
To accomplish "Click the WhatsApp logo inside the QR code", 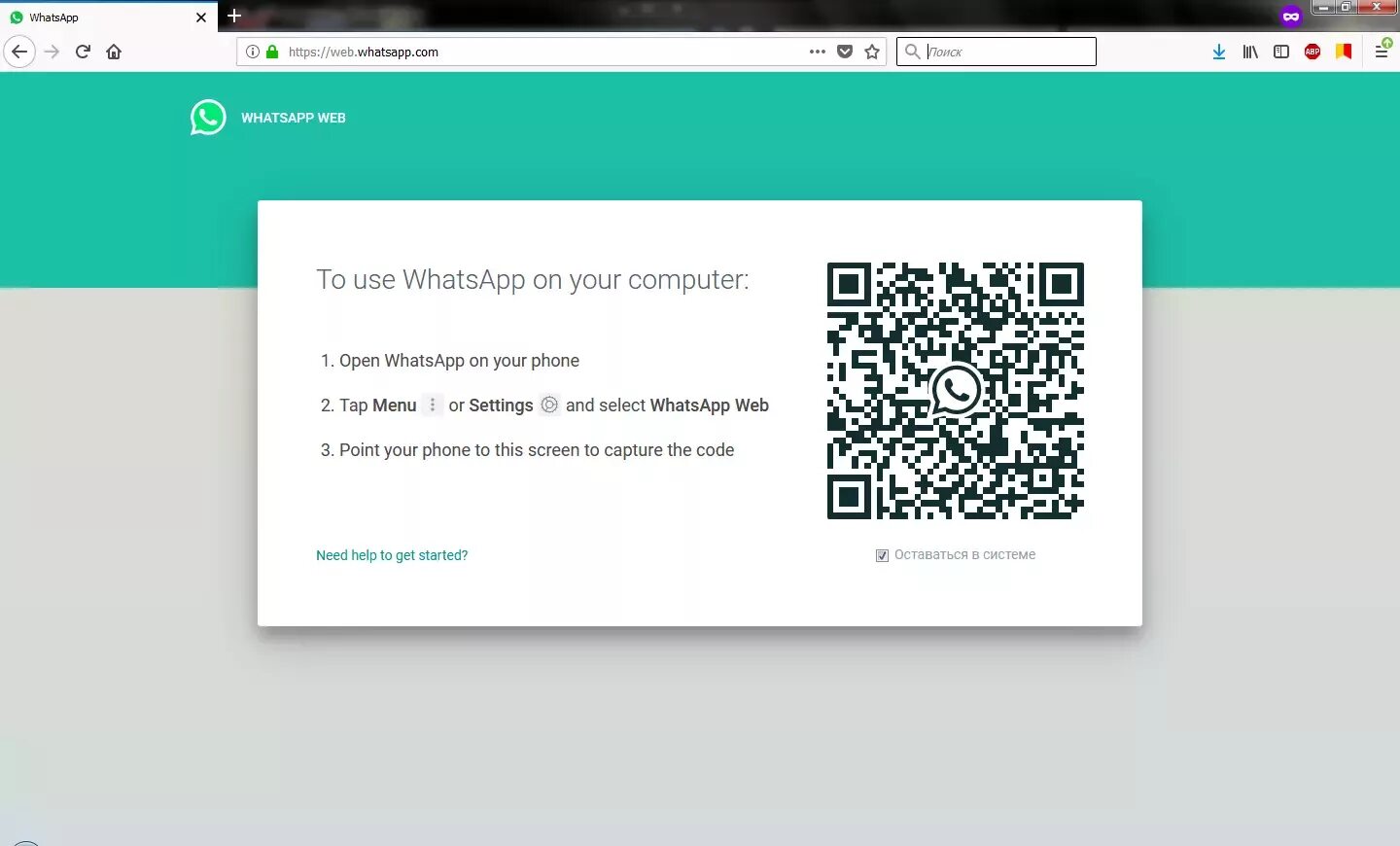I will tap(956, 391).
